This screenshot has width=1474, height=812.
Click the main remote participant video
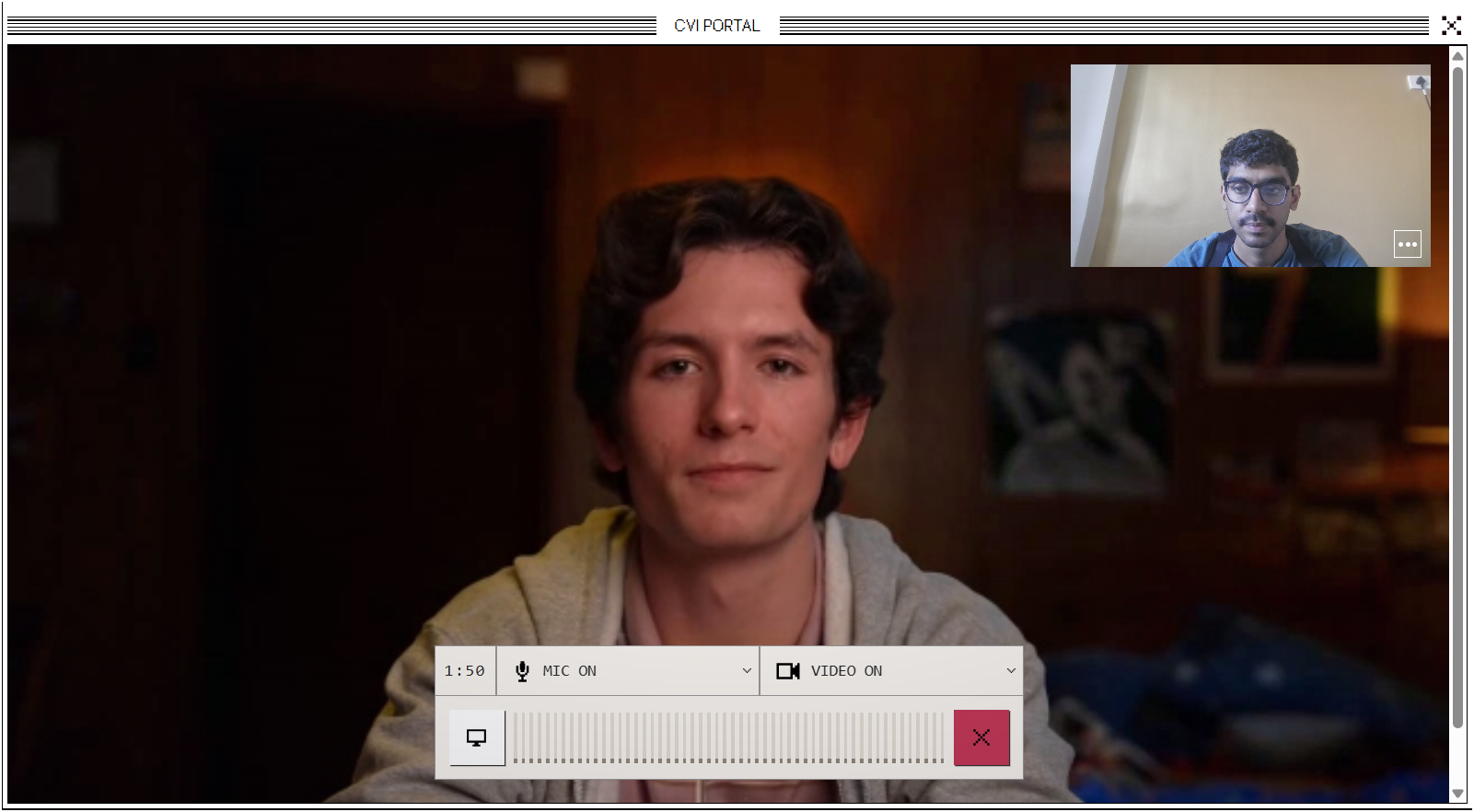[728, 423]
